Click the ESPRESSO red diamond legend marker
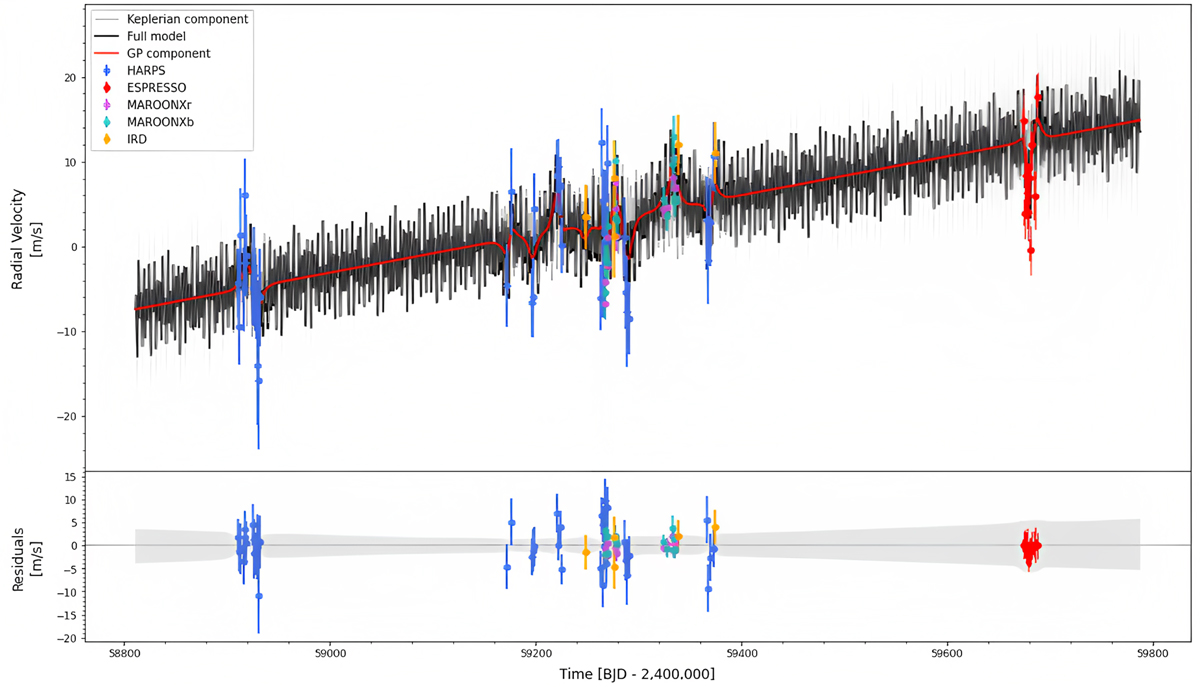Screen dimensions: 1200x687 (x=107, y=87)
